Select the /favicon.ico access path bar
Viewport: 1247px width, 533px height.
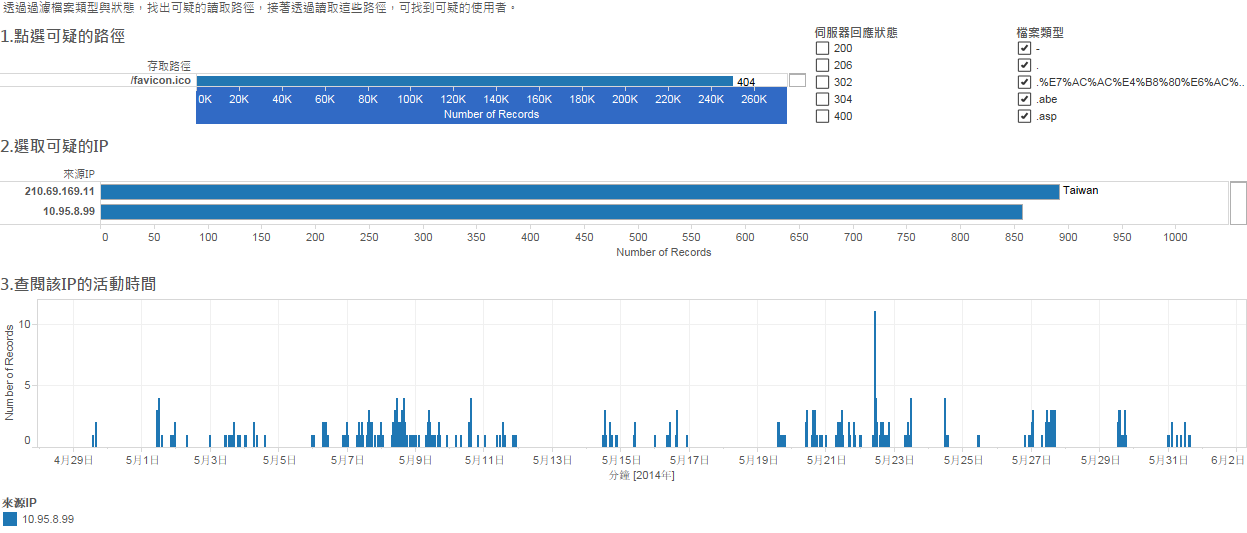point(465,81)
